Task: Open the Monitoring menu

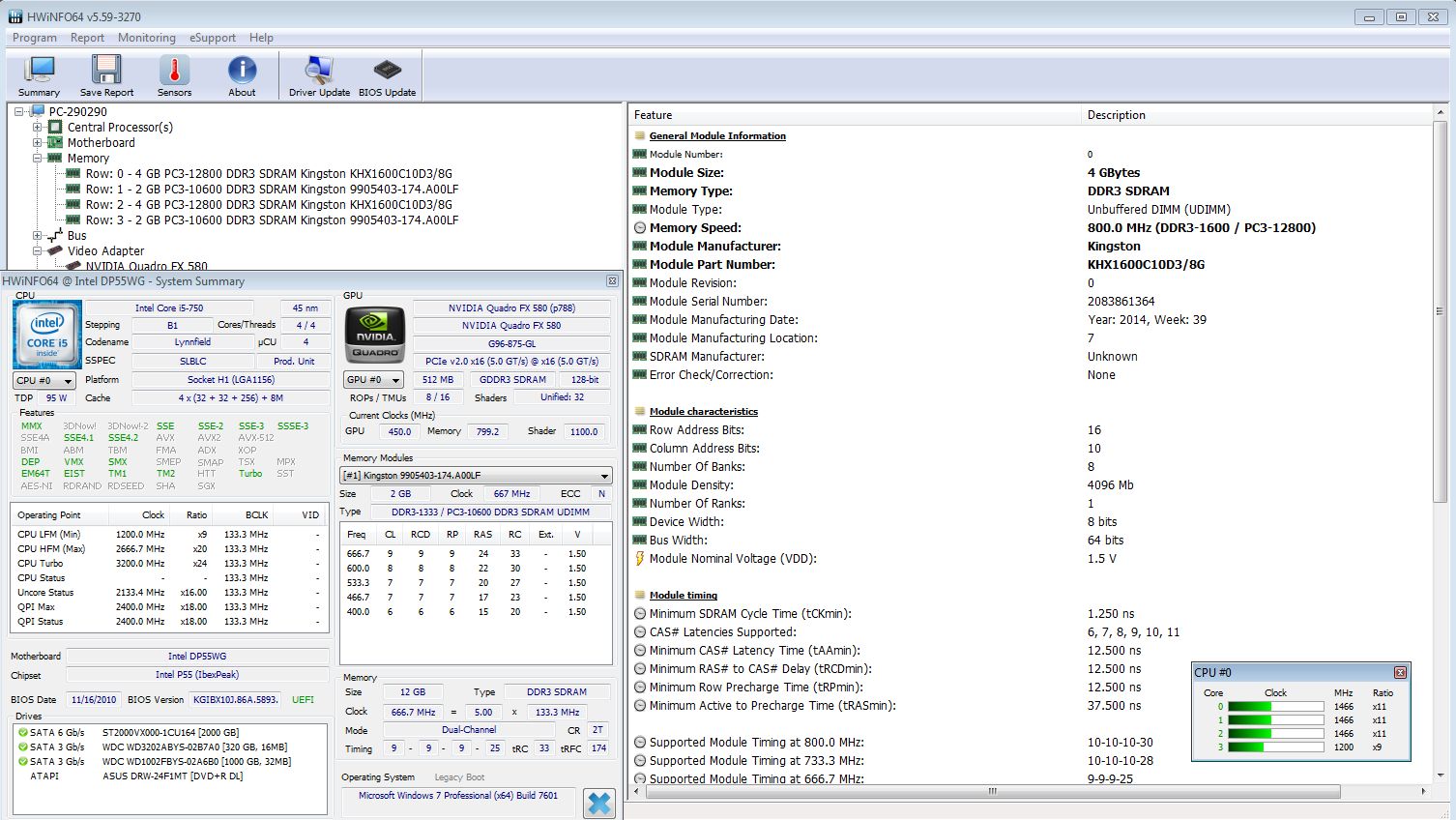Action: tap(147, 38)
